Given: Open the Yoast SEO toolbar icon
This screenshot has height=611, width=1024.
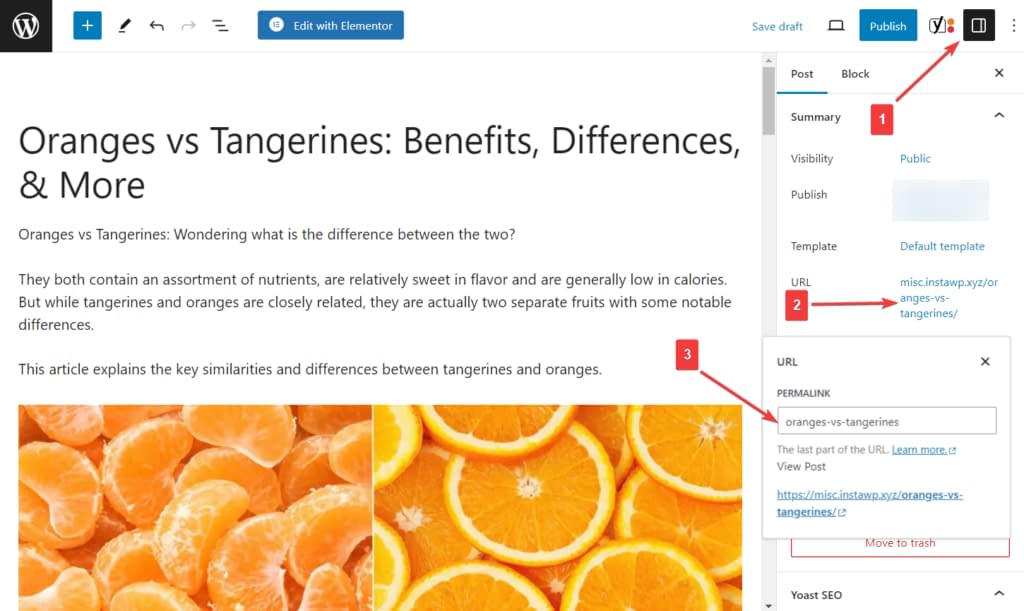Looking at the screenshot, I should pos(940,25).
